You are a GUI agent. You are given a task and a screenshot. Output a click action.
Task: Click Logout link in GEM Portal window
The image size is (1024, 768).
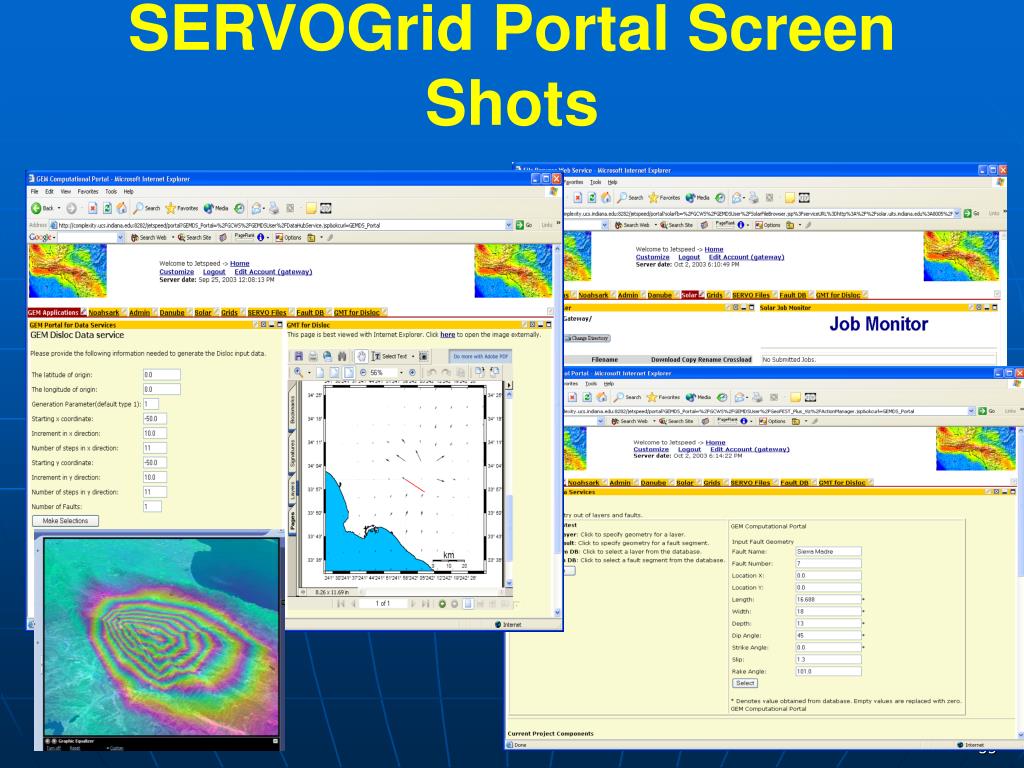(x=214, y=272)
